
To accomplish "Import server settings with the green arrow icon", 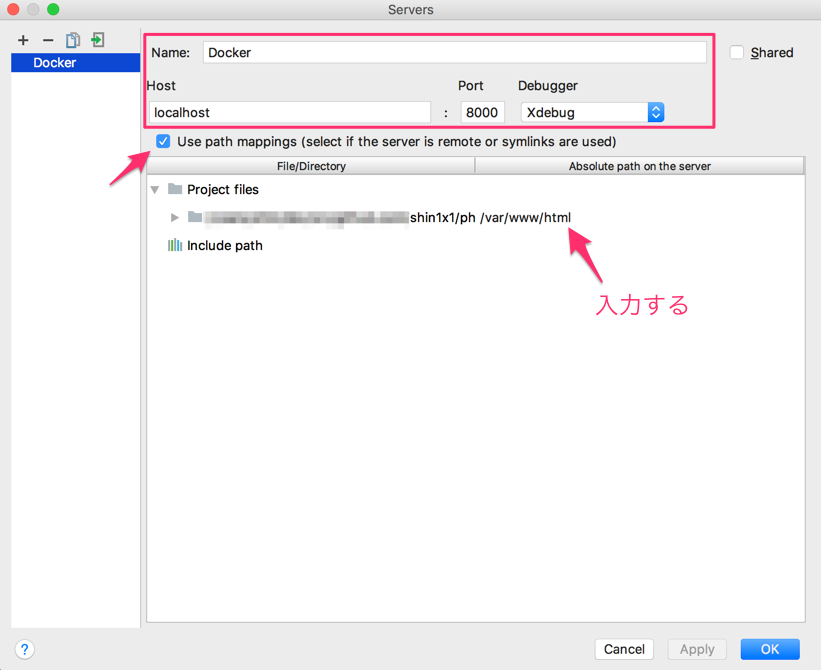I will (x=96, y=40).
